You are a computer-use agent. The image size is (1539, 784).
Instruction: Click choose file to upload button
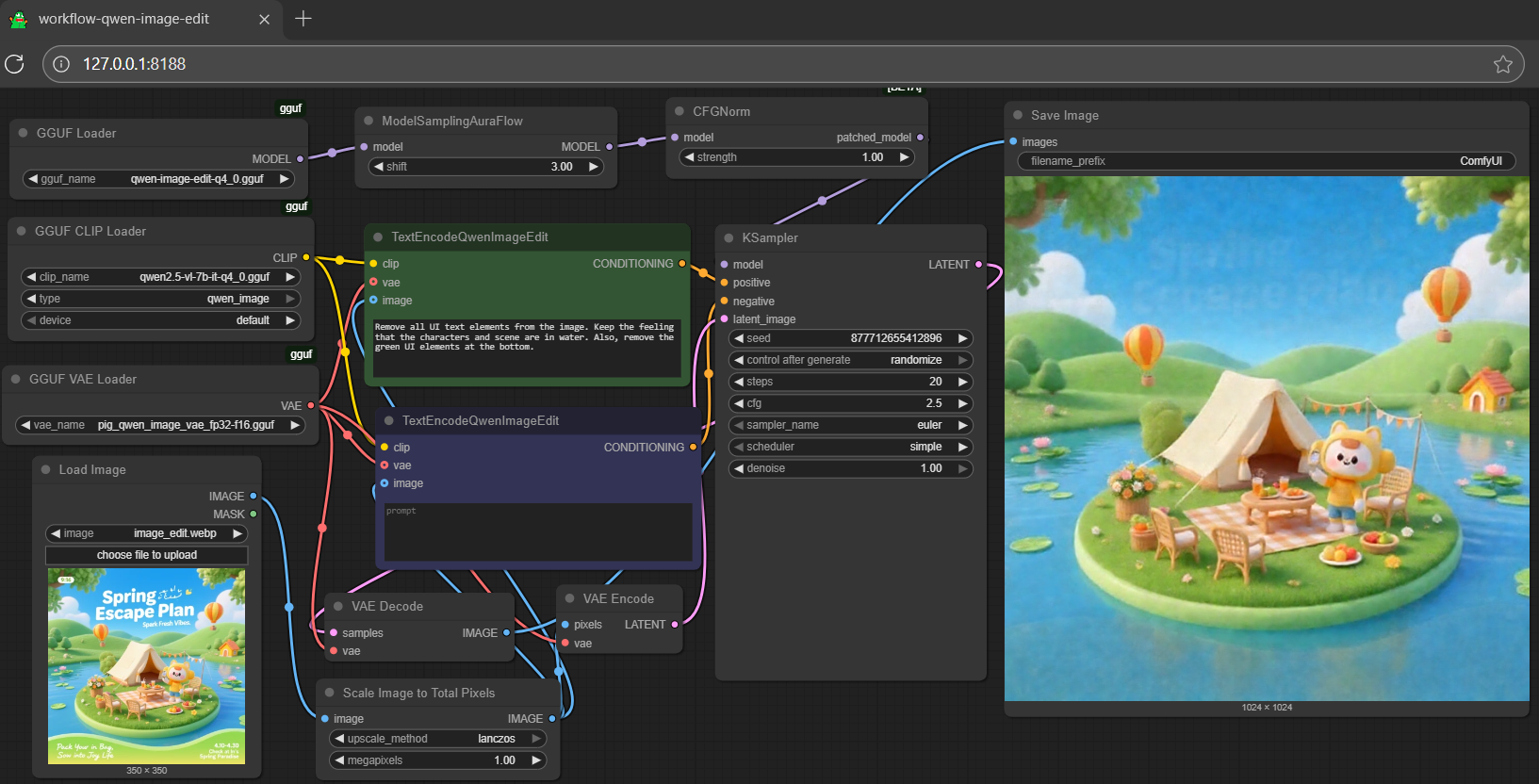[147, 555]
